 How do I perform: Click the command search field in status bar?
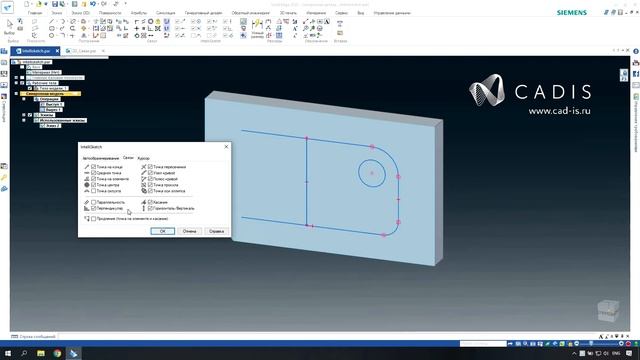[x=483, y=344]
